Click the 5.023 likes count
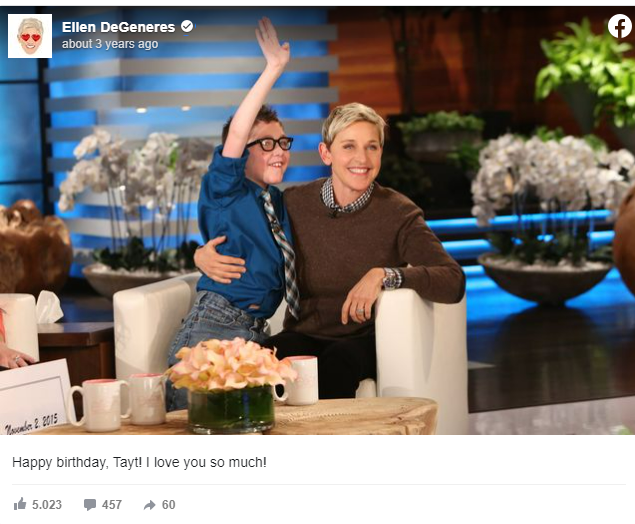Viewport: 635px width, 524px height. pos(47,505)
